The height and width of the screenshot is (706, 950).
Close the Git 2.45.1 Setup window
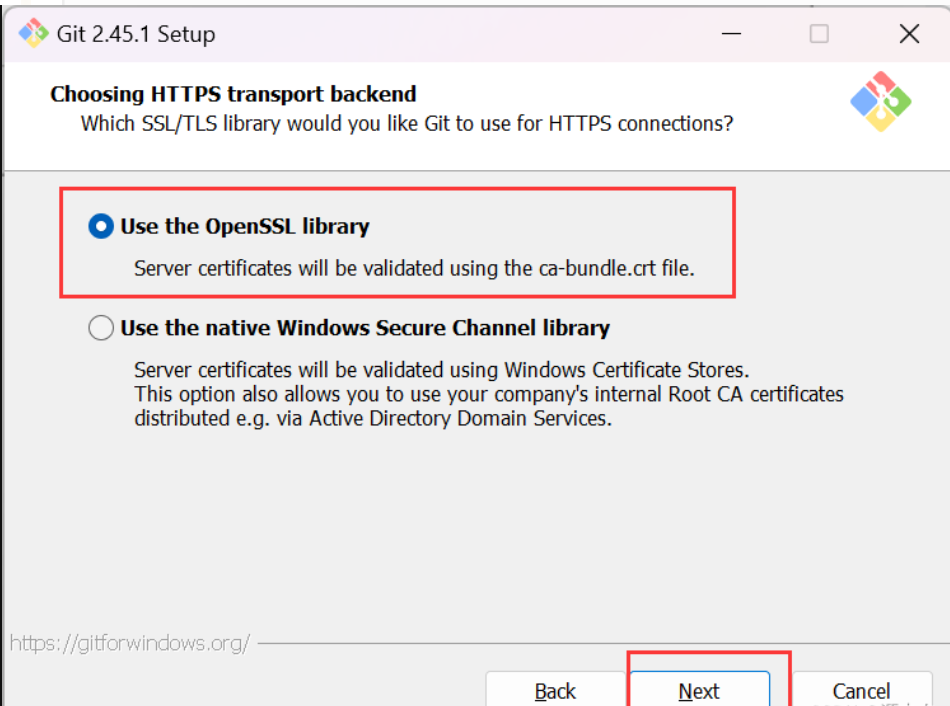point(909,34)
